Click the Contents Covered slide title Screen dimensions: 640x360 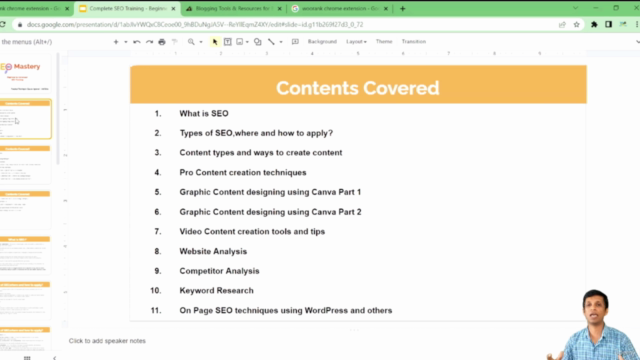click(358, 88)
